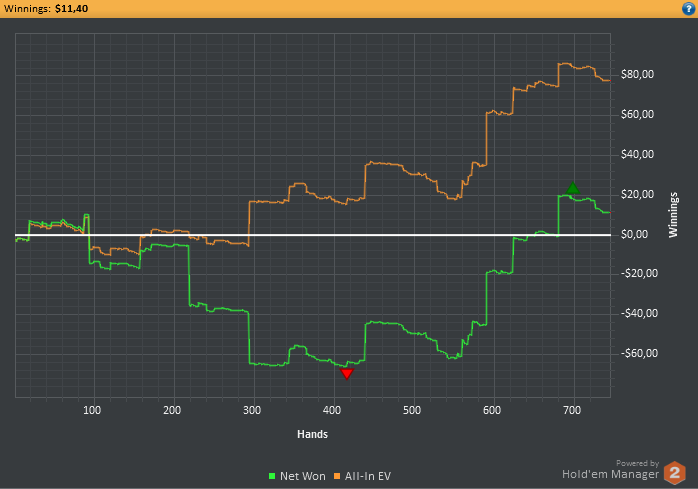Click the Hold'em Manager 2 logo icon
Image resolution: width=698 pixels, height=489 pixels.
[x=675, y=473]
